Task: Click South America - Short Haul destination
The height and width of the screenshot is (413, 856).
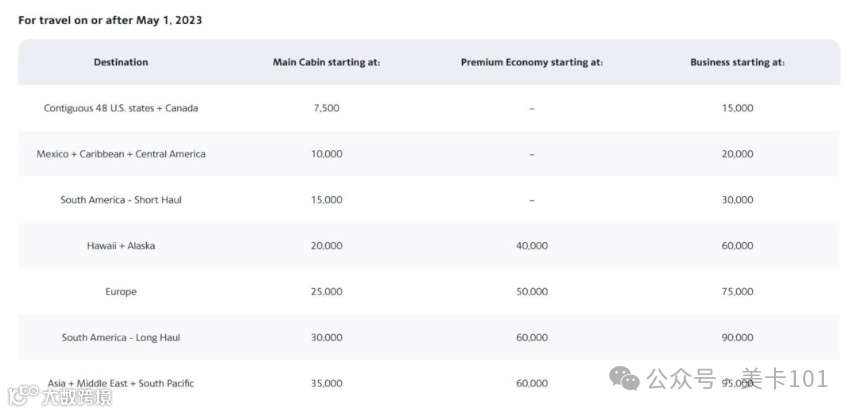Action: click(x=121, y=200)
